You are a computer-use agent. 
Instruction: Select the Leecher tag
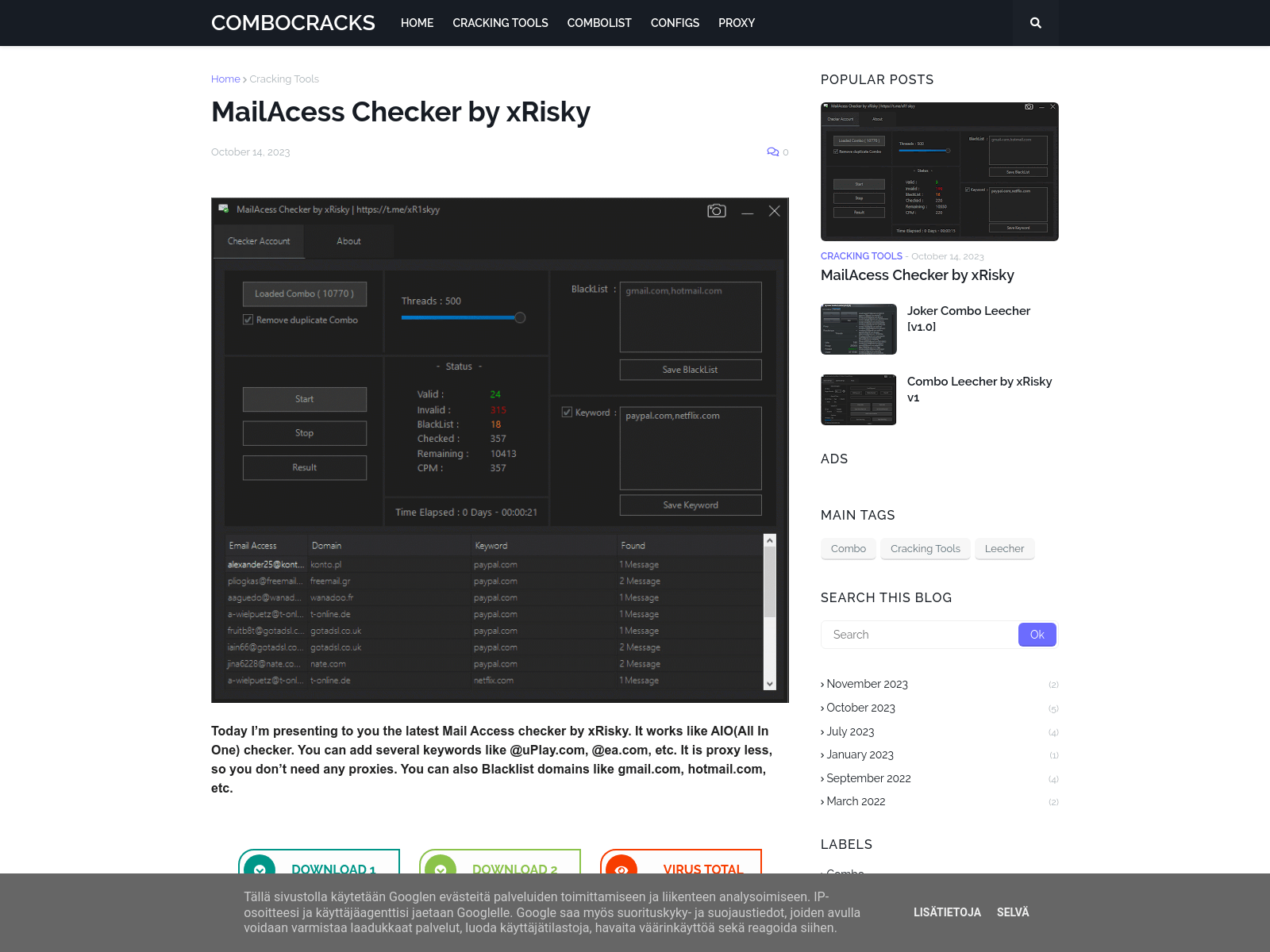coord(1005,548)
